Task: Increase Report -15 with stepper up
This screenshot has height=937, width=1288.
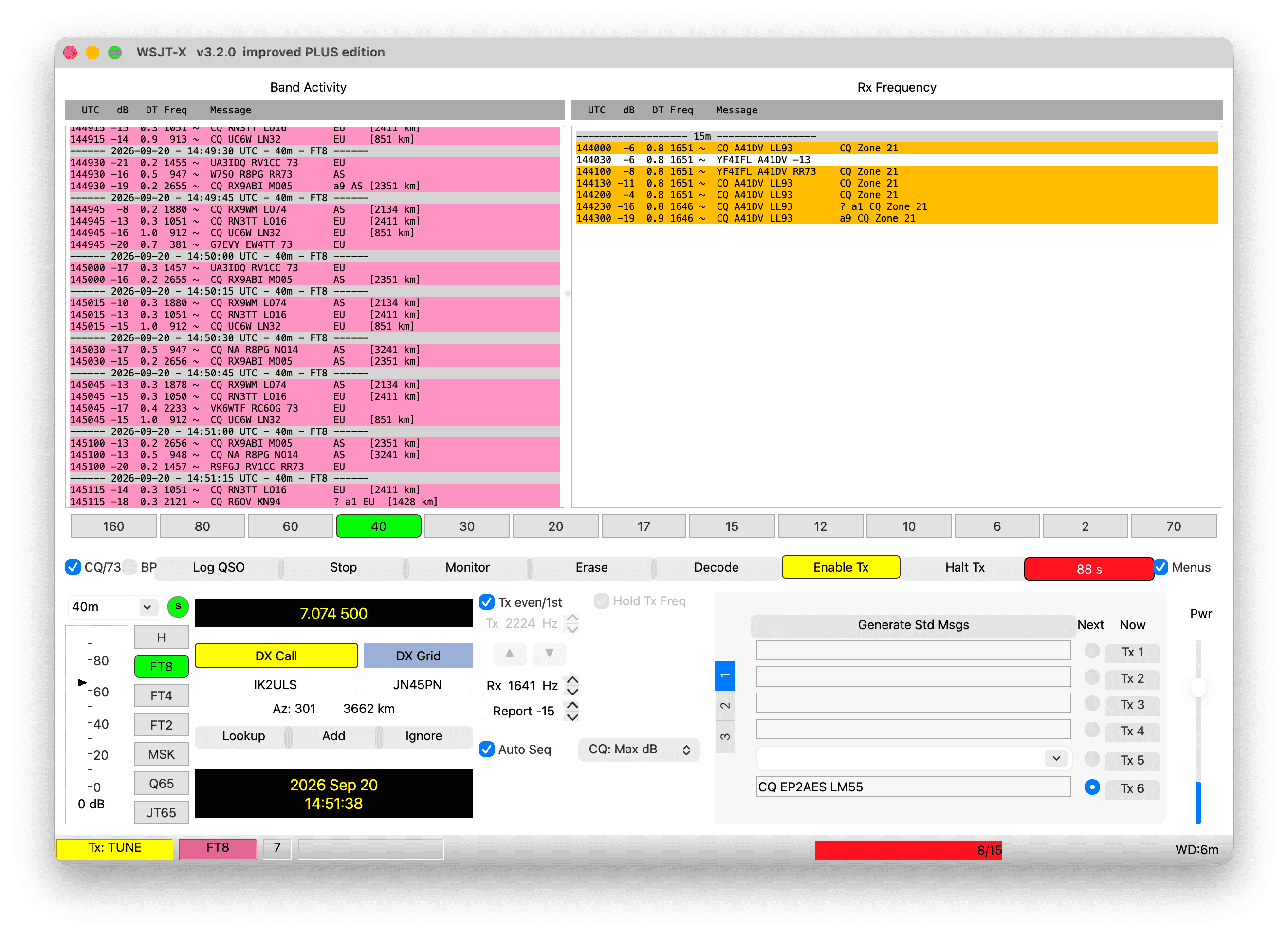Action: [x=572, y=705]
